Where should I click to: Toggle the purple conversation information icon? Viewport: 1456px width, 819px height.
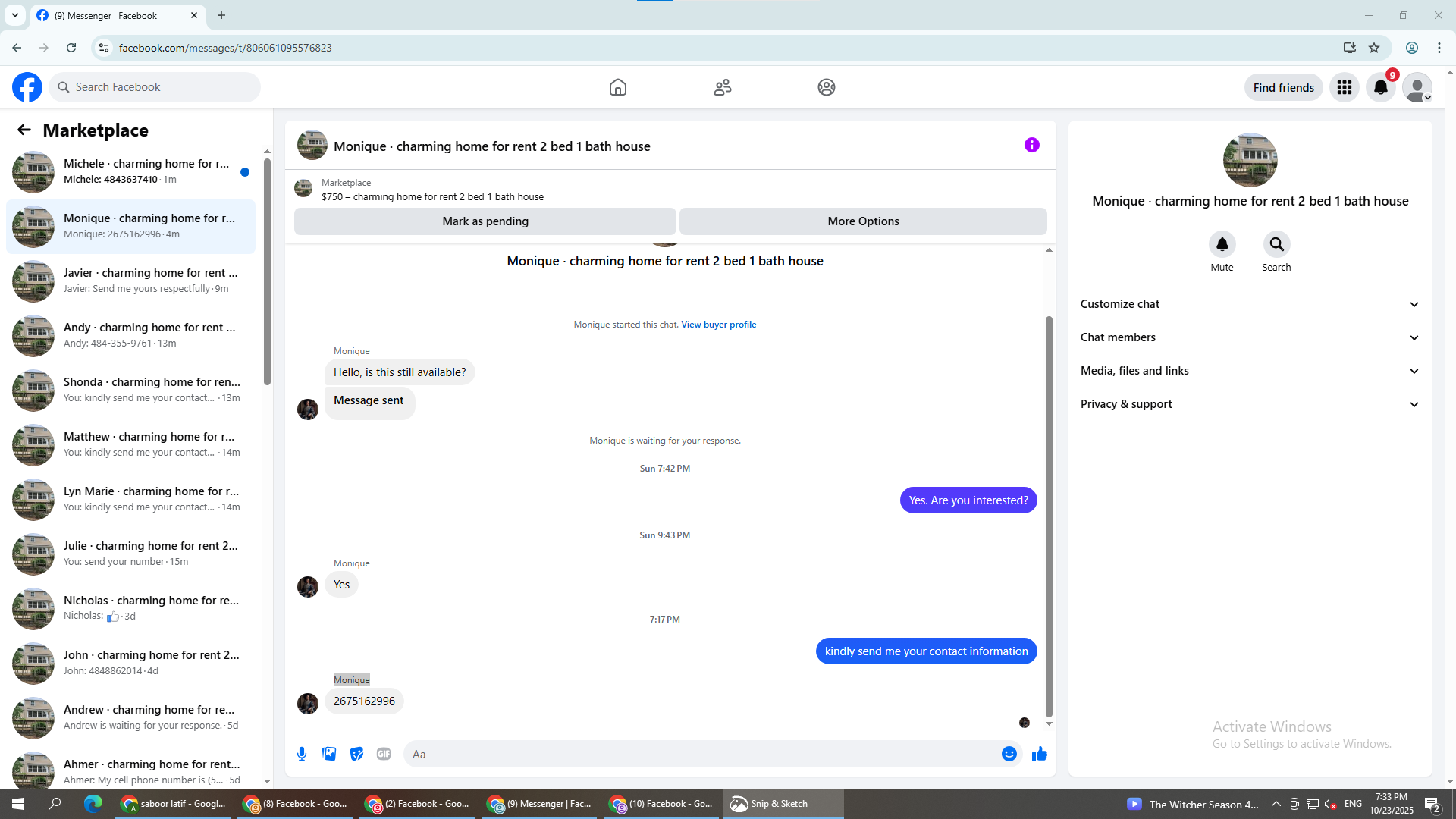coord(1031,145)
